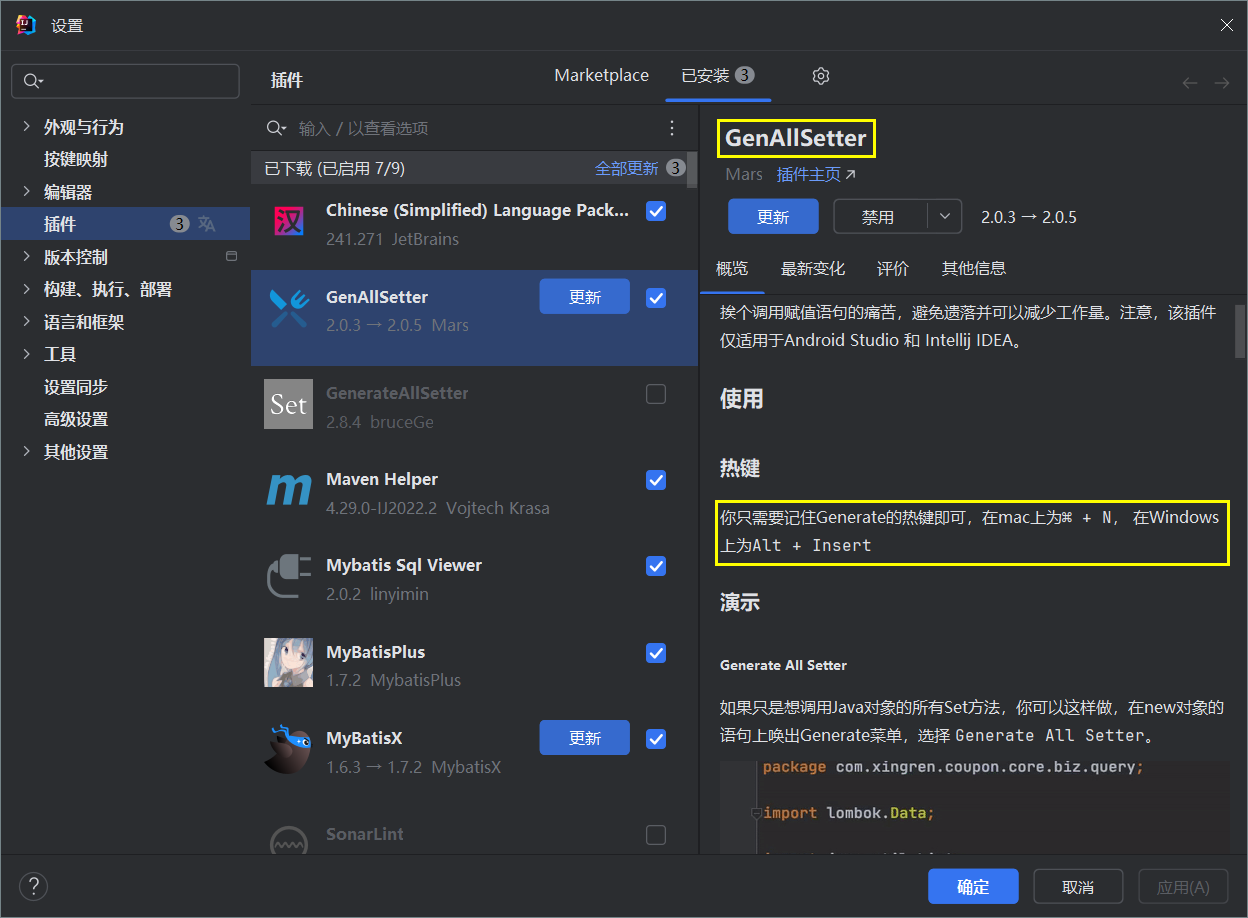Click the help question mark icon
This screenshot has height=918, width=1248.
[x=33, y=886]
